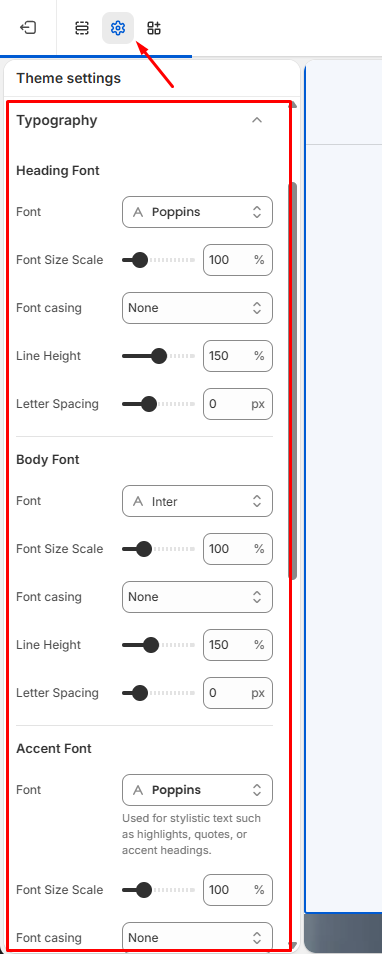Click the Heading Letter Spacing slider
The height and width of the screenshot is (954, 382).
tap(159, 404)
